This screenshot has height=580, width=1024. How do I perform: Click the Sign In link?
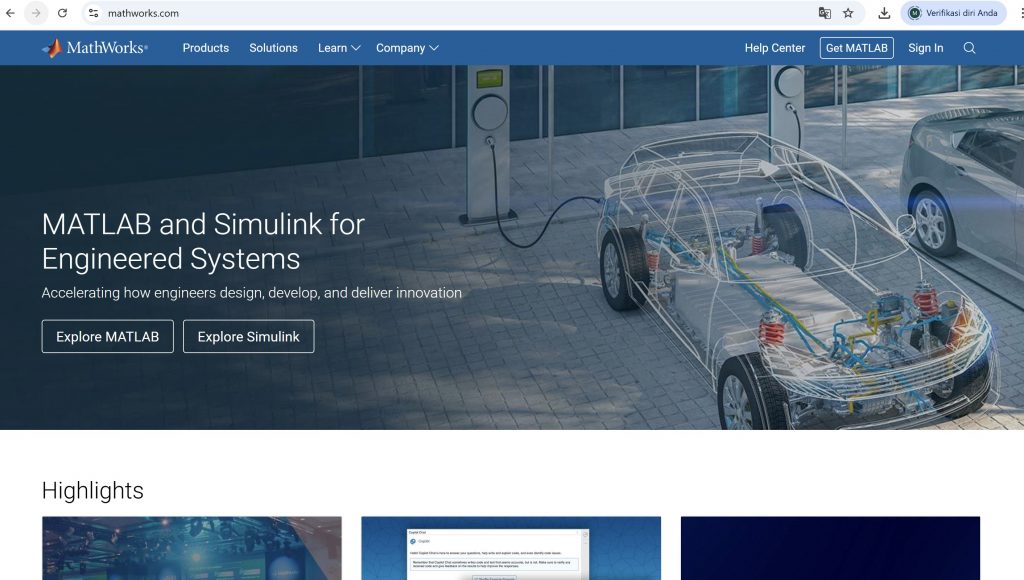coord(925,48)
